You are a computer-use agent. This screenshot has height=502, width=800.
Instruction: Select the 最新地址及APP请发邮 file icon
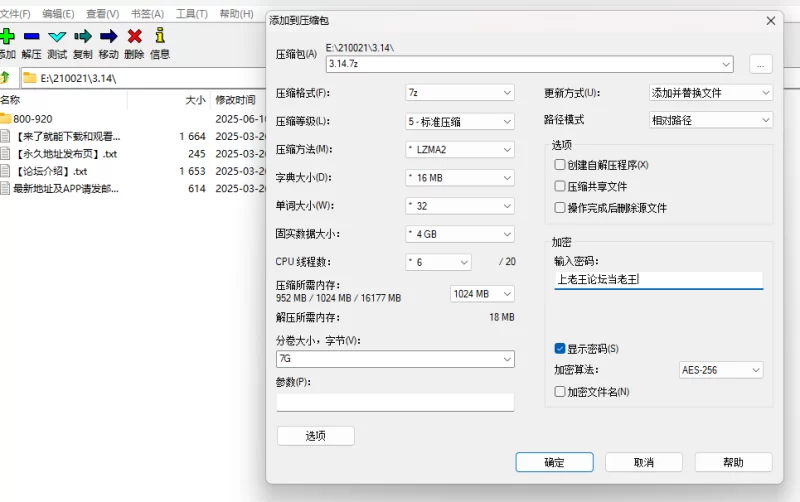pyautogui.click(x=5, y=188)
